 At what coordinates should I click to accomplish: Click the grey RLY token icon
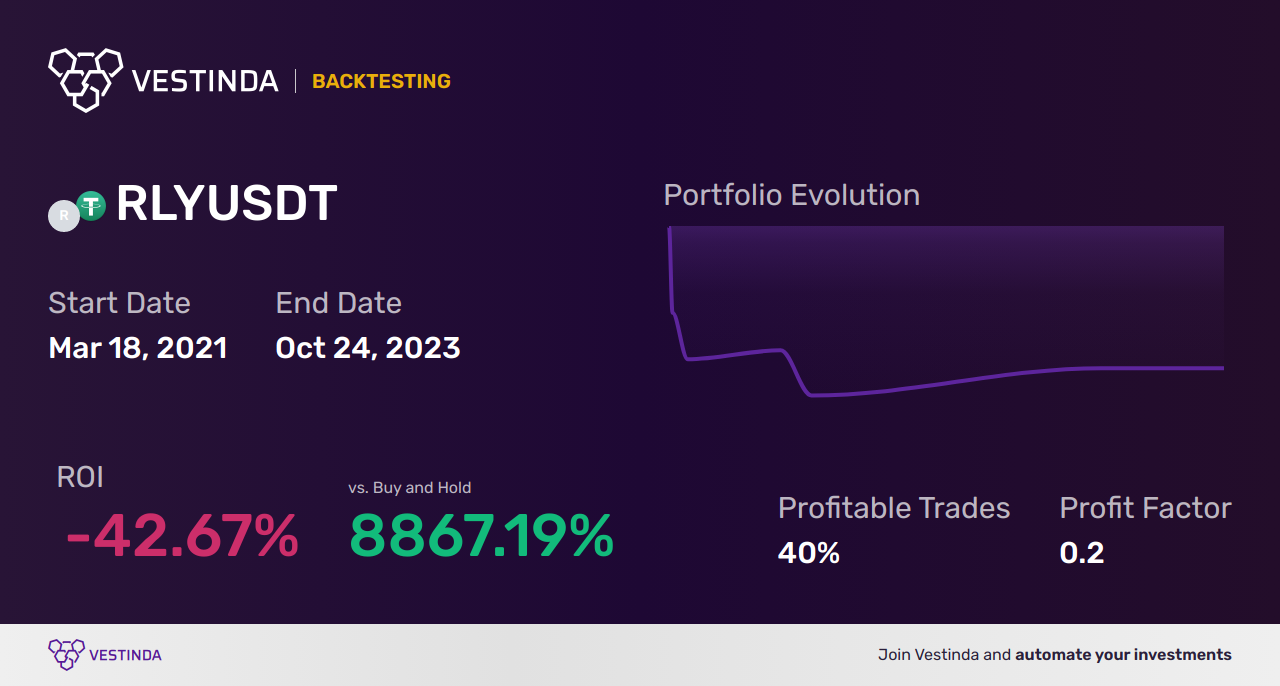(64, 216)
